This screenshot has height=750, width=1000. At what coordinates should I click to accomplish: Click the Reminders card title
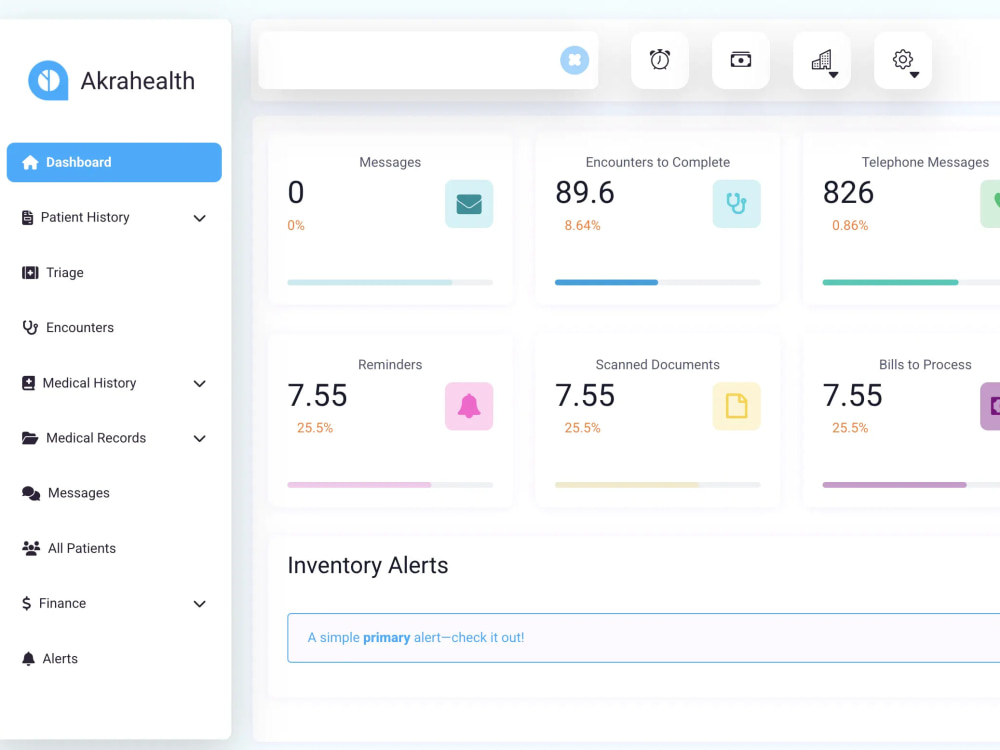click(x=390, y=365)
